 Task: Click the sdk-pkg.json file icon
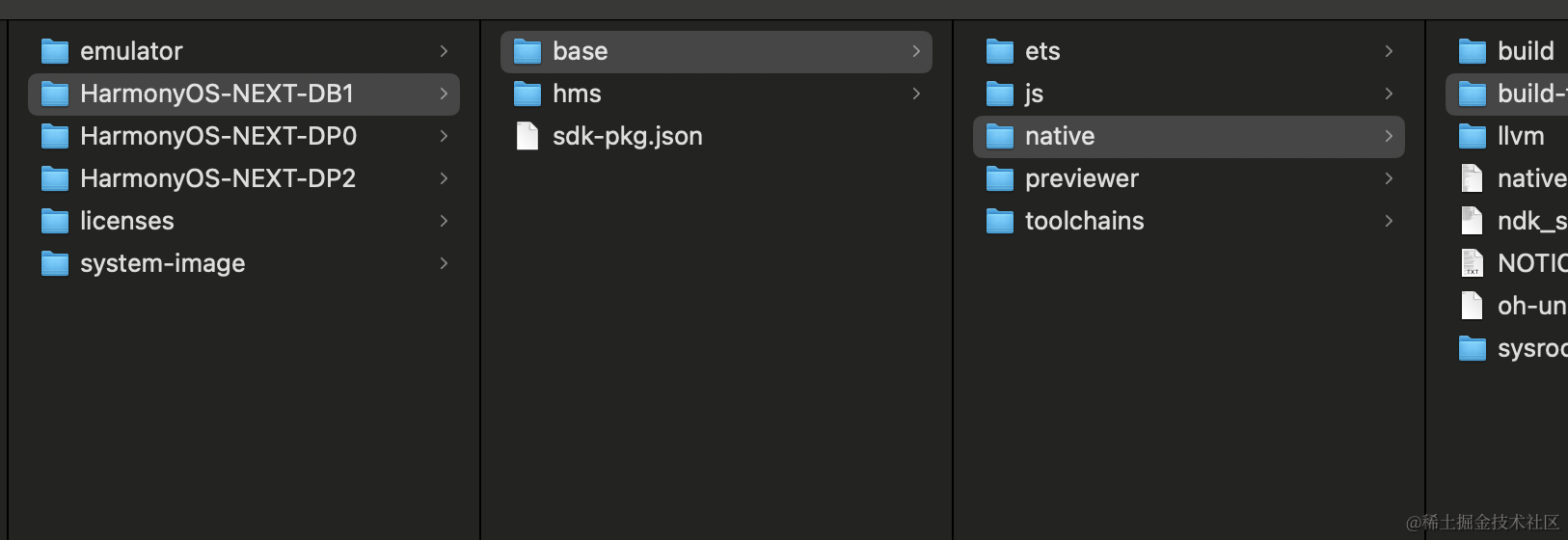coord(527,136)
